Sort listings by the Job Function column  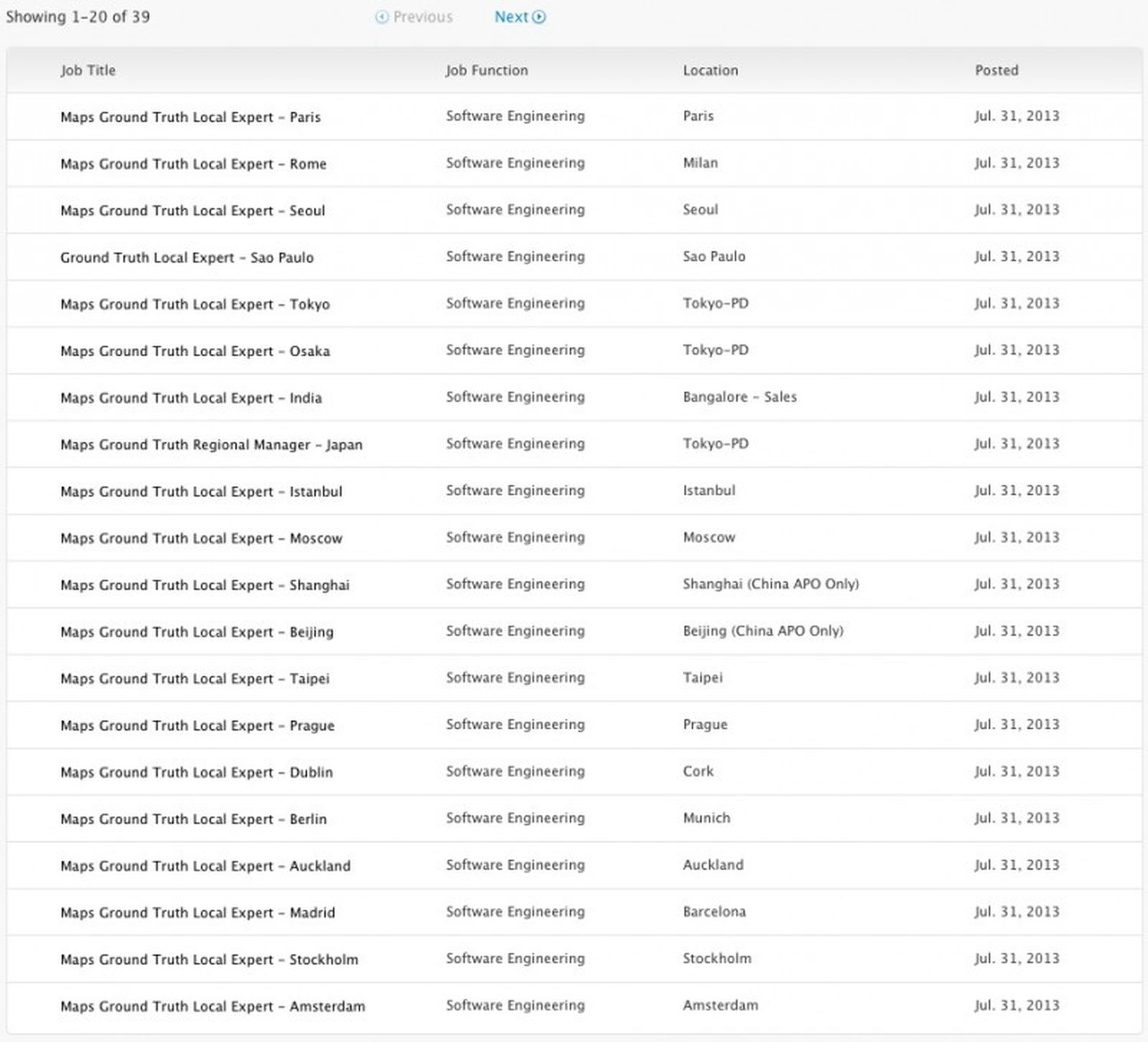(x=486, y=70)
